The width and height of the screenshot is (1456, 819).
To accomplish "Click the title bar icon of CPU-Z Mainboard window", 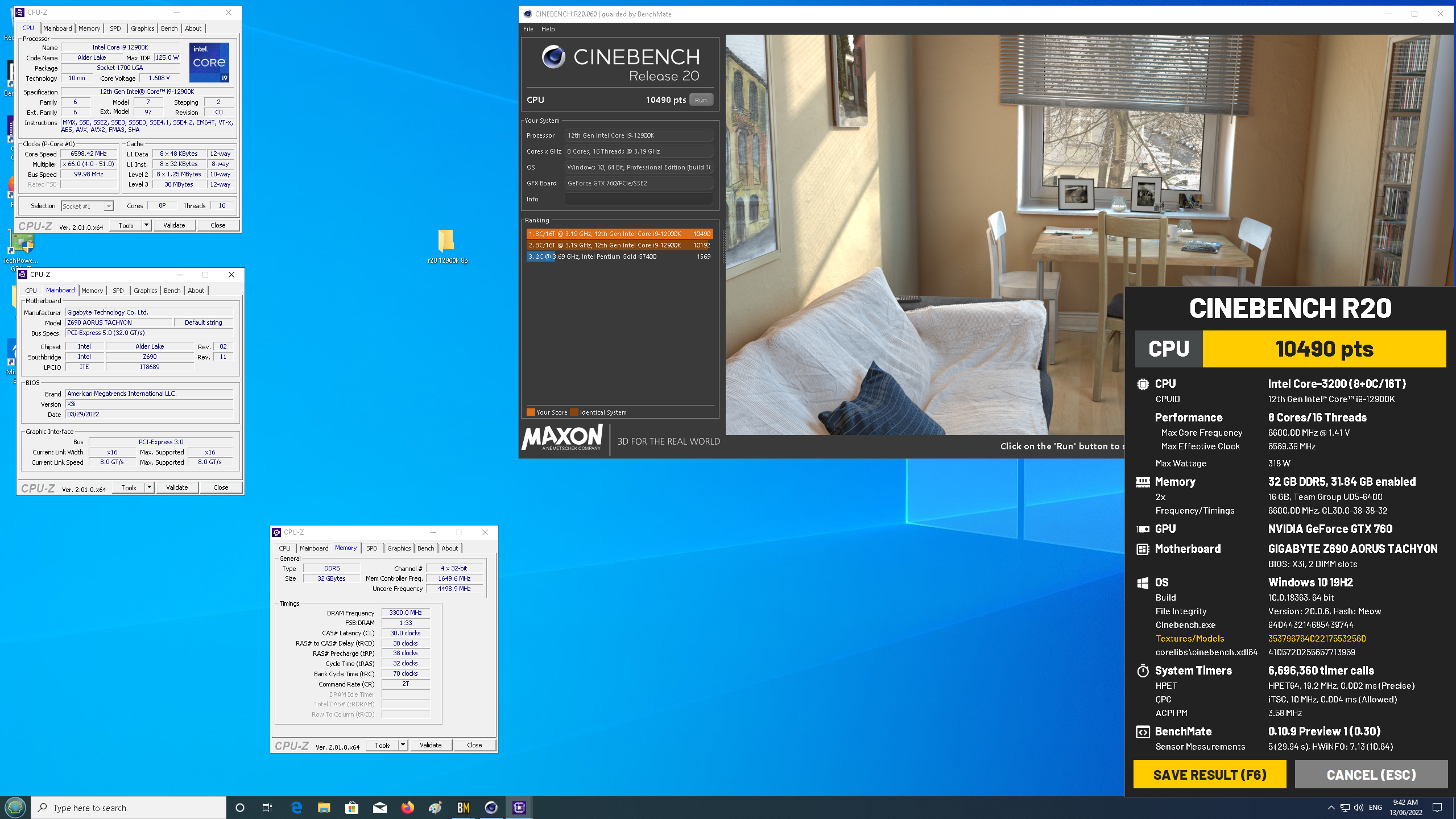I will tap(23, 275).
